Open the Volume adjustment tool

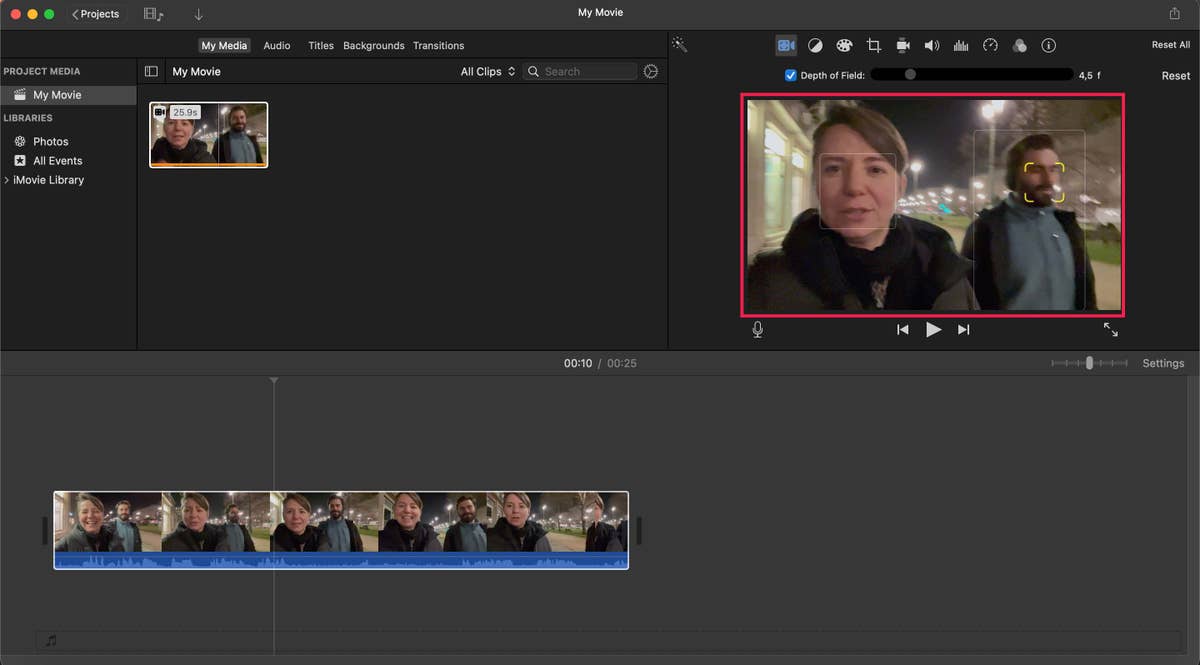[x=932, y=46]
